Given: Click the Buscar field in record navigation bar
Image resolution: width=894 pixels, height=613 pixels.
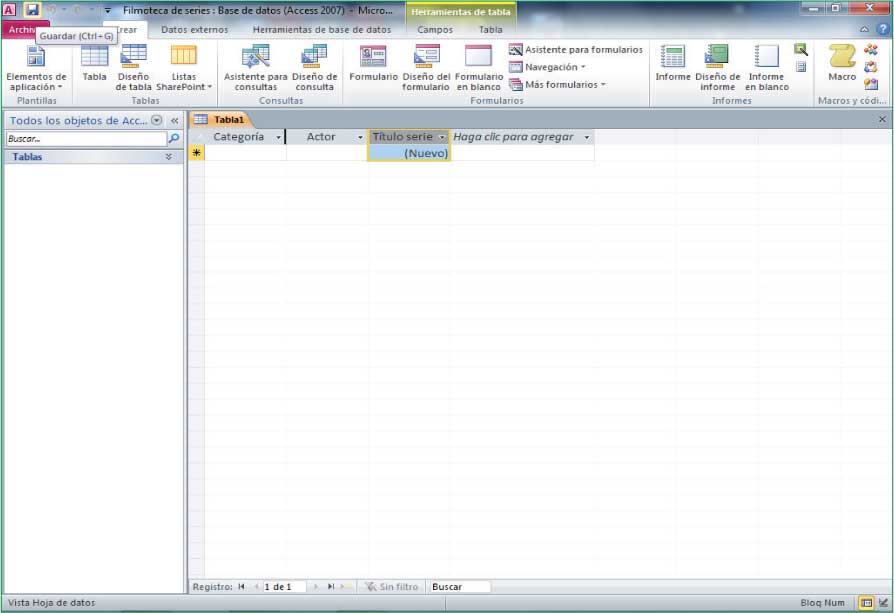Looking at the screenshot, I should tap(458, 587).
